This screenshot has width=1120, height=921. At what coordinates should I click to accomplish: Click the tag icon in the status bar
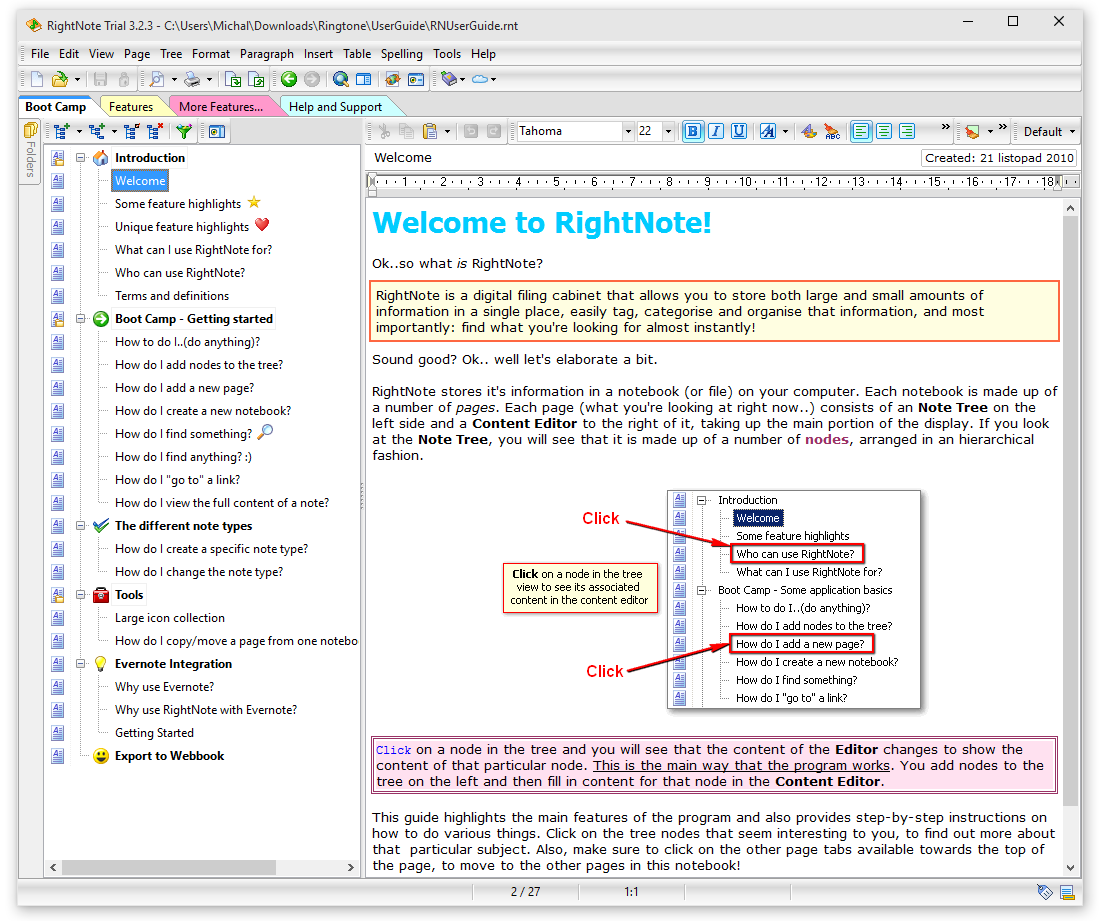pyautogui.click(x=1045, y=892)
